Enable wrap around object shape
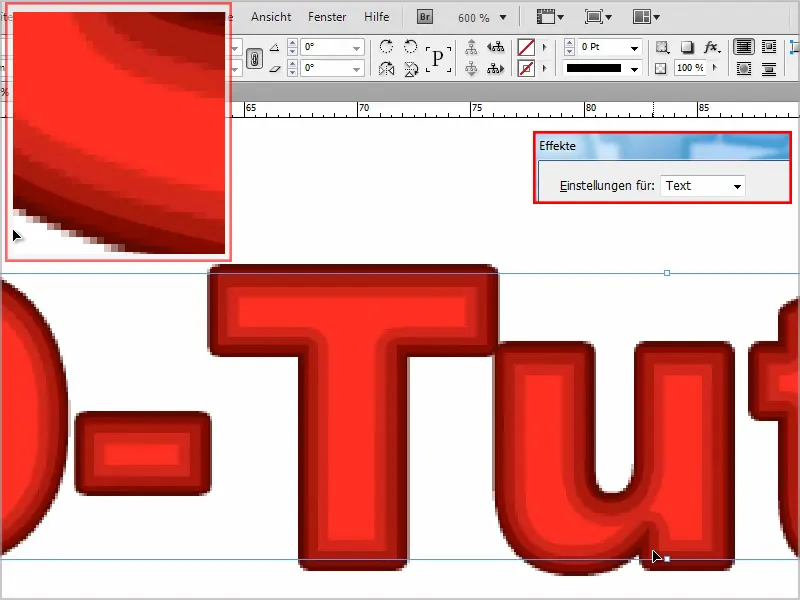 744,68
